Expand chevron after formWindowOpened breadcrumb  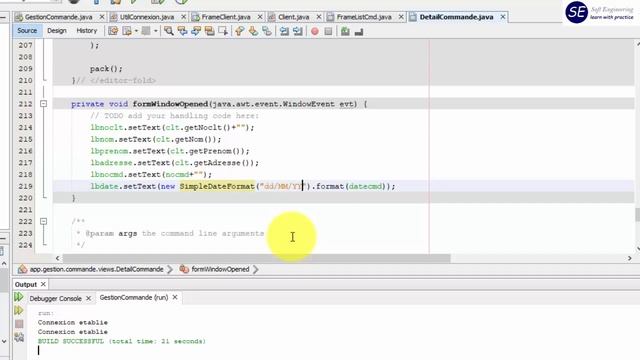pos(256,269)
